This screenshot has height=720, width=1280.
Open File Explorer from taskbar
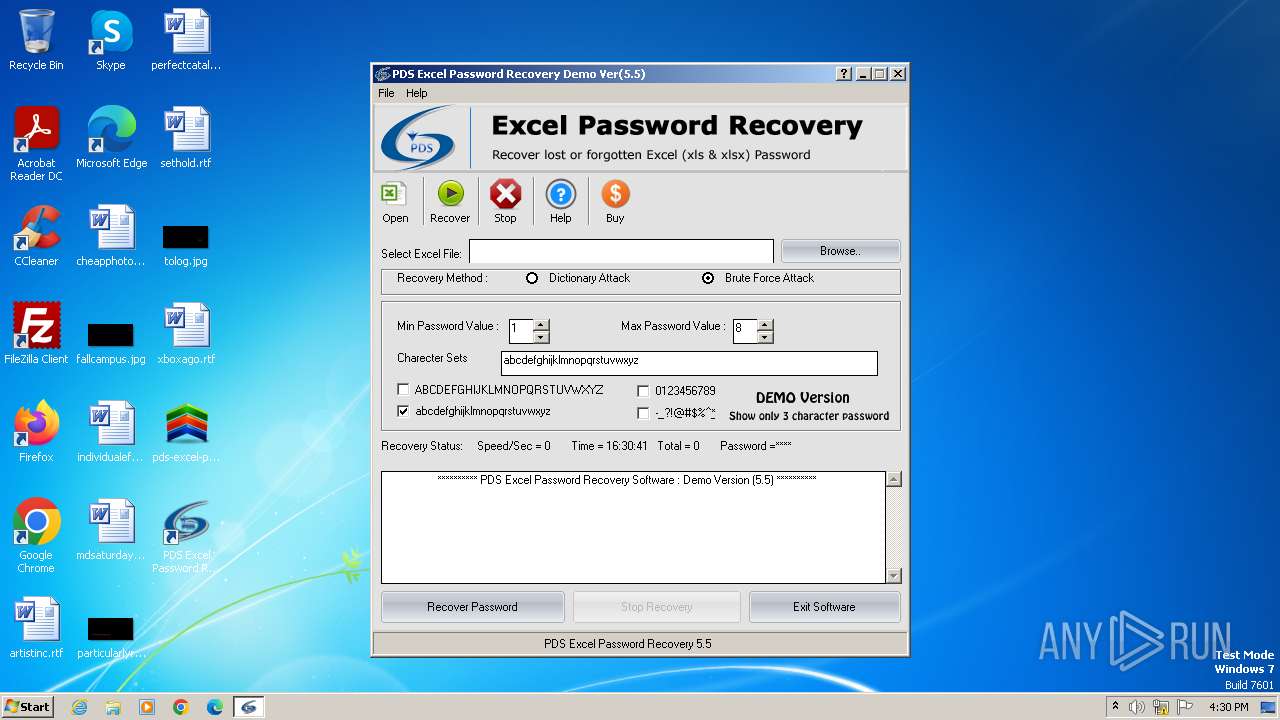[x=113, y=707]
